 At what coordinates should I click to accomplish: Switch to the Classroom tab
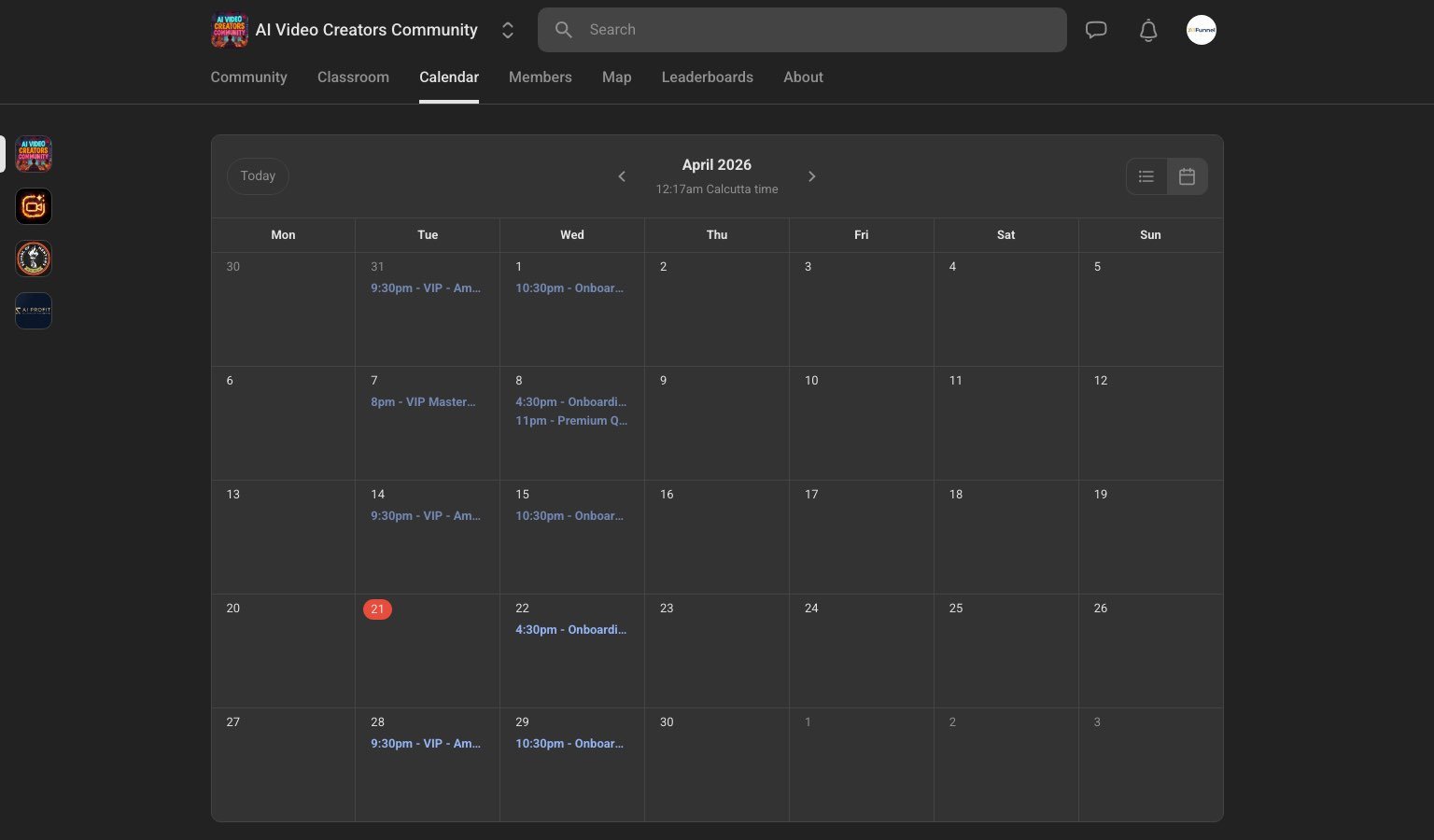point(353,77)
